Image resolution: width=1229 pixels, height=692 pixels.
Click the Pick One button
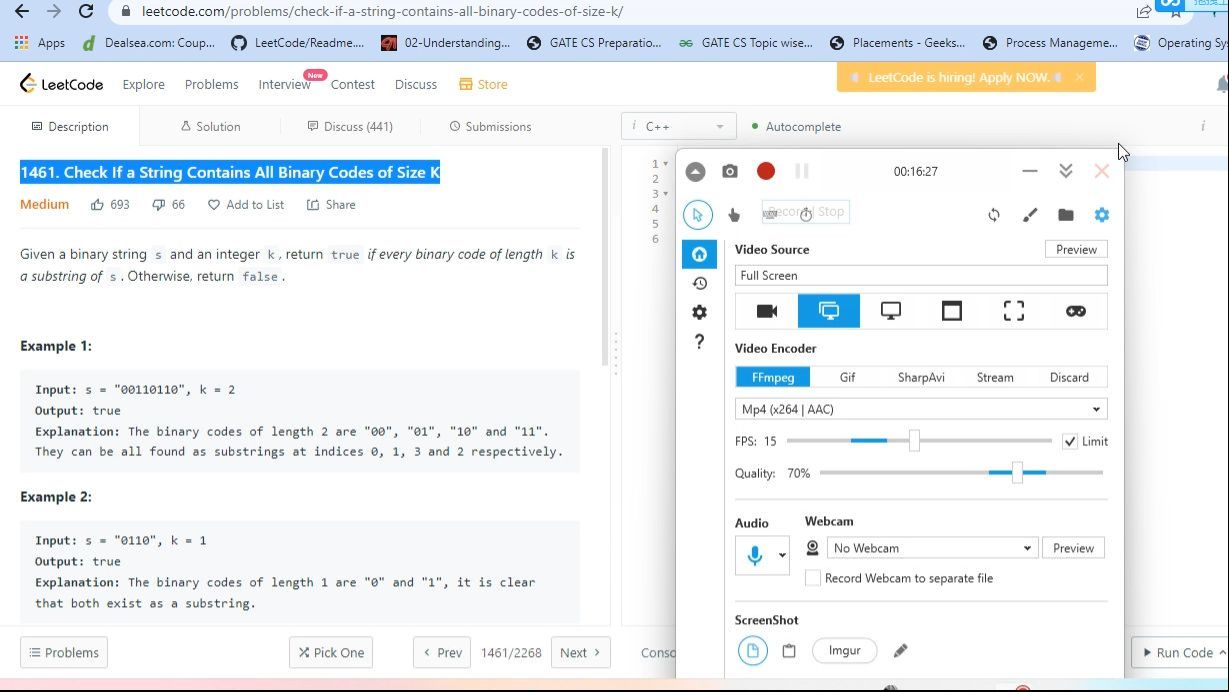330,653
